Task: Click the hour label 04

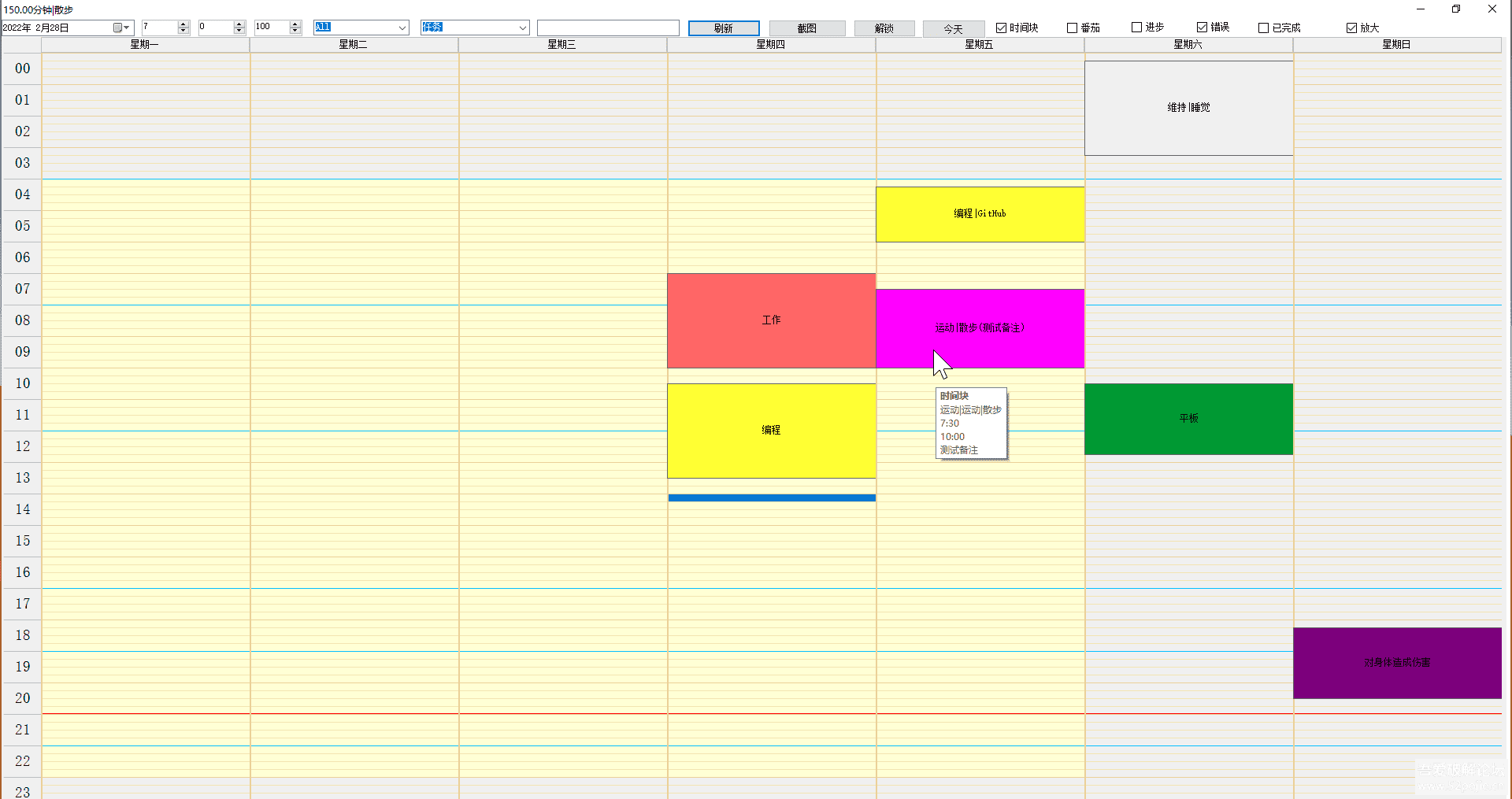Action: pyautogui.click(x=23, y=194)
